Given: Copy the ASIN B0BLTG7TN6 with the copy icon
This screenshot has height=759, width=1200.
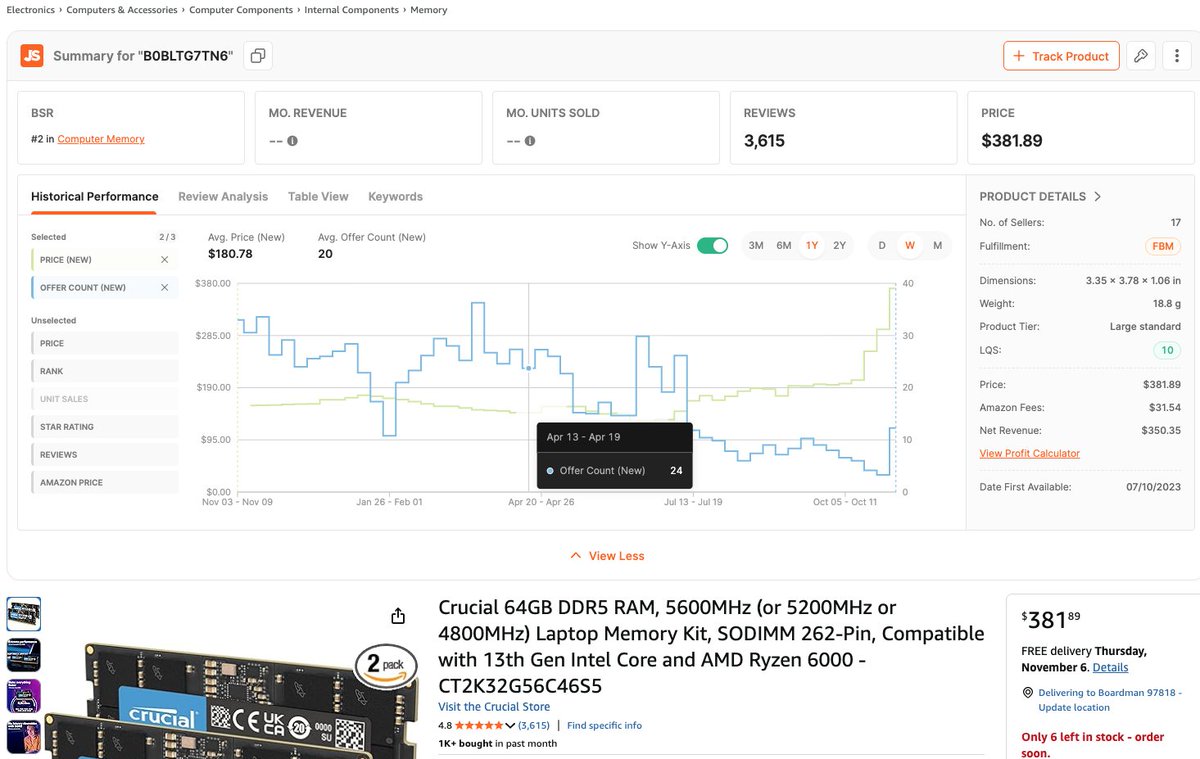Looking at the screenshot, I should point(258,56).
